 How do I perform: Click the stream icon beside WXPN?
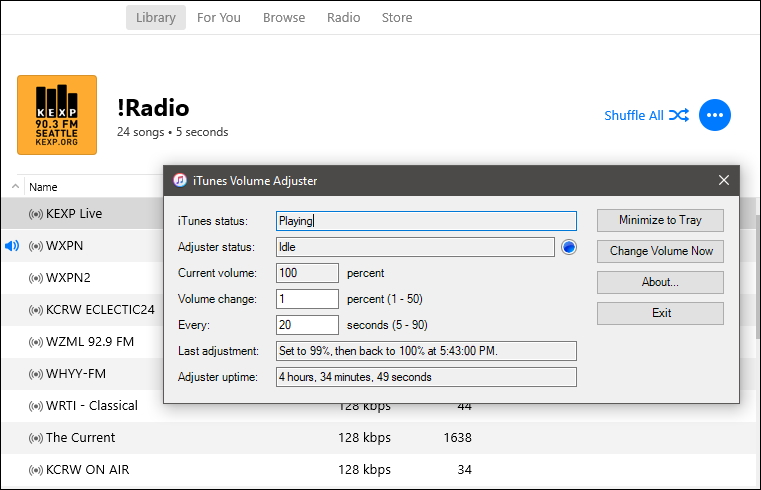[x=36, y=246]
